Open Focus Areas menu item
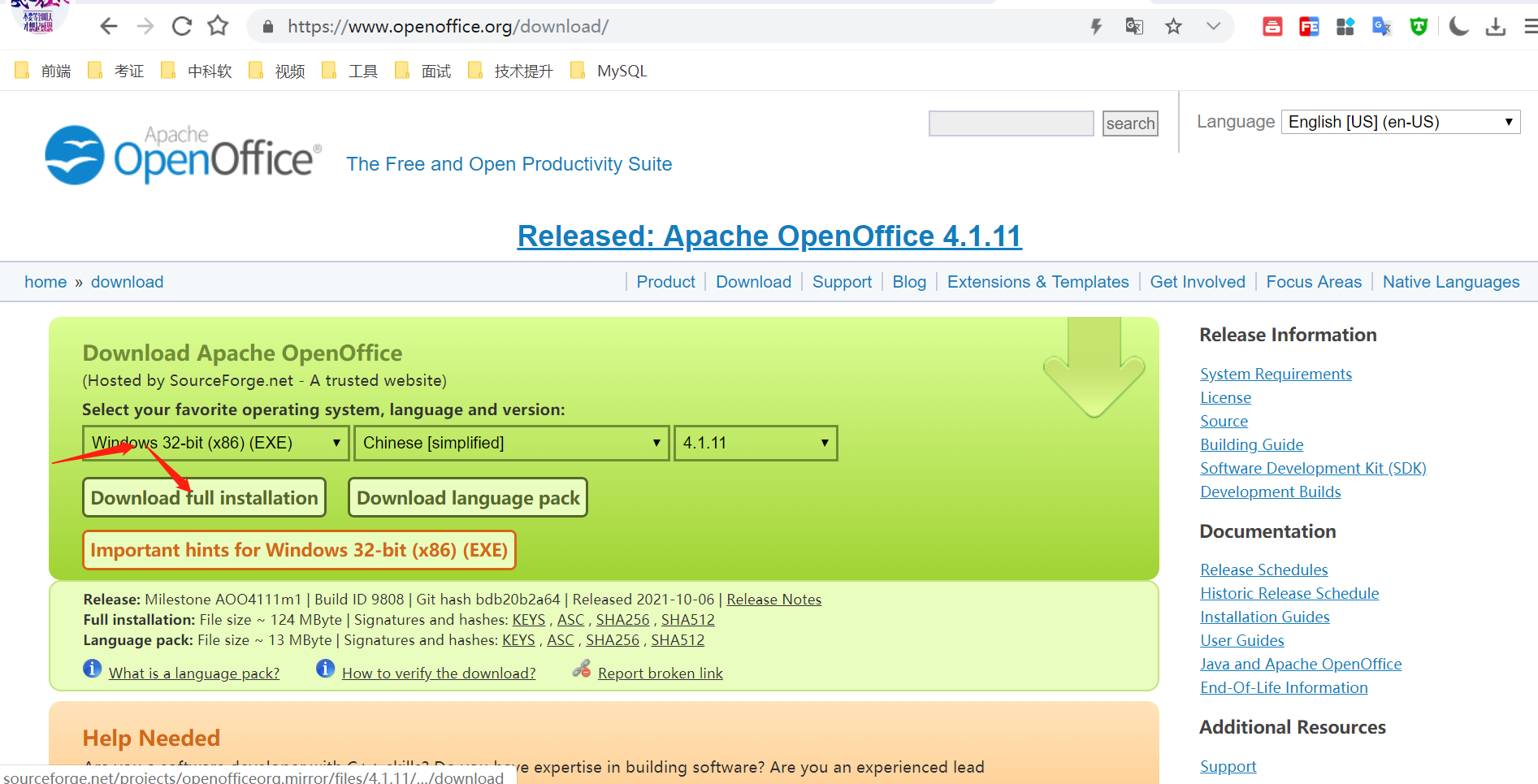This screenshot has width=1538, height=784. (x=1314, y=282)
